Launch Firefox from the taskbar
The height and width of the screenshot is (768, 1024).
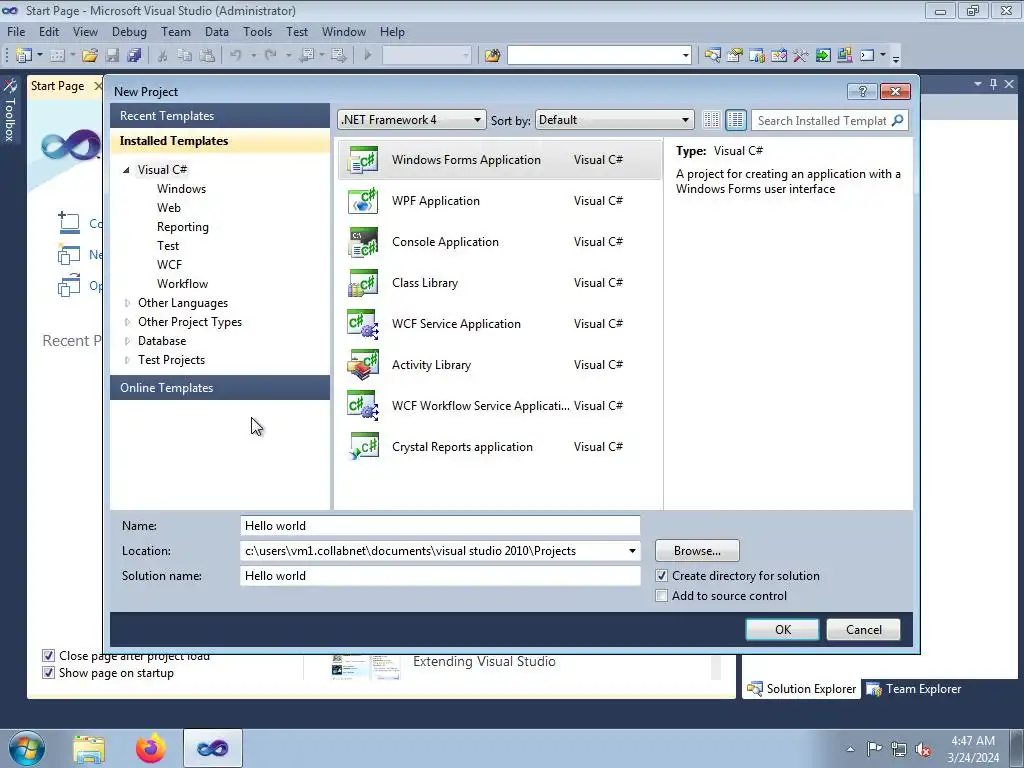pyautogui.click(x=151, y=748)
